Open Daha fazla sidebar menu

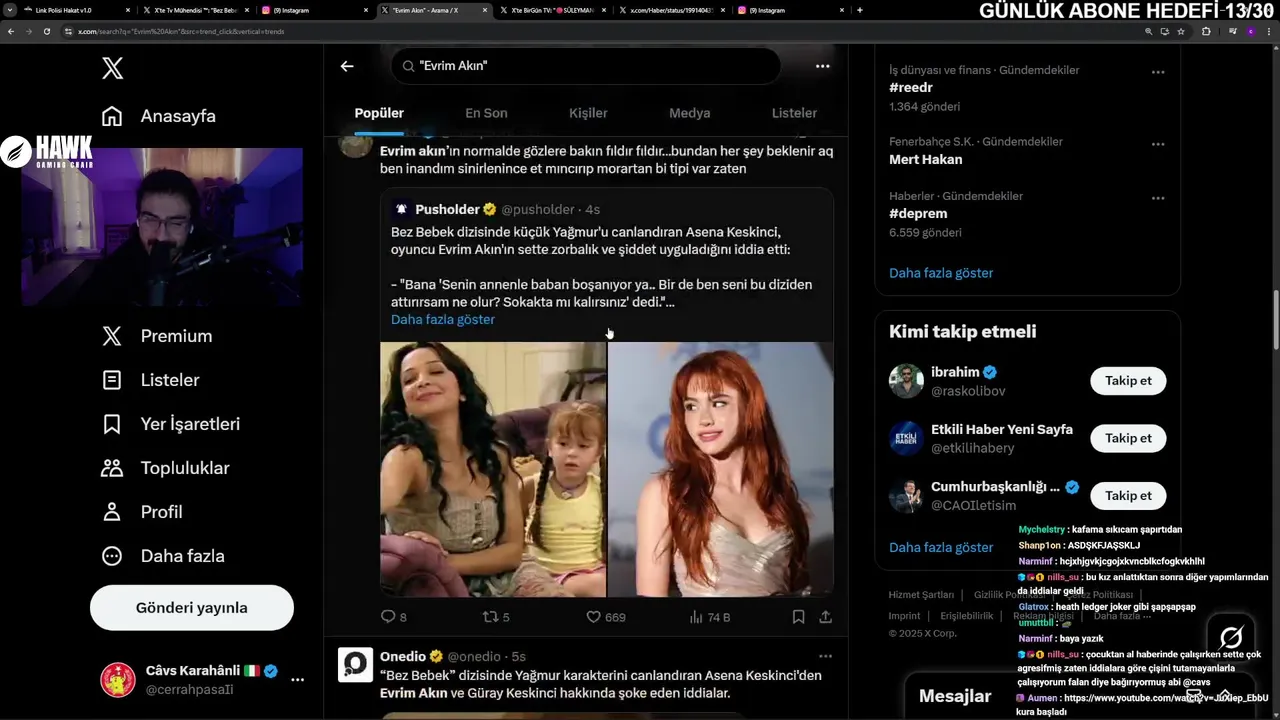(163, 556)
